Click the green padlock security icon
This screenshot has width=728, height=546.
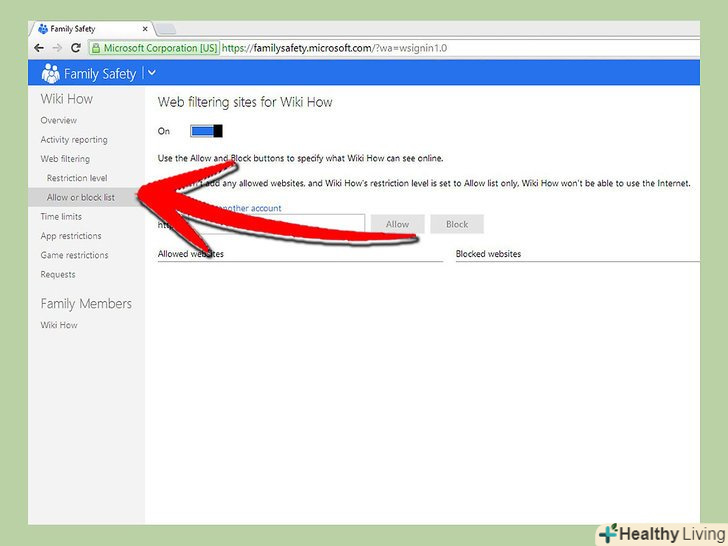pos(96,48)
